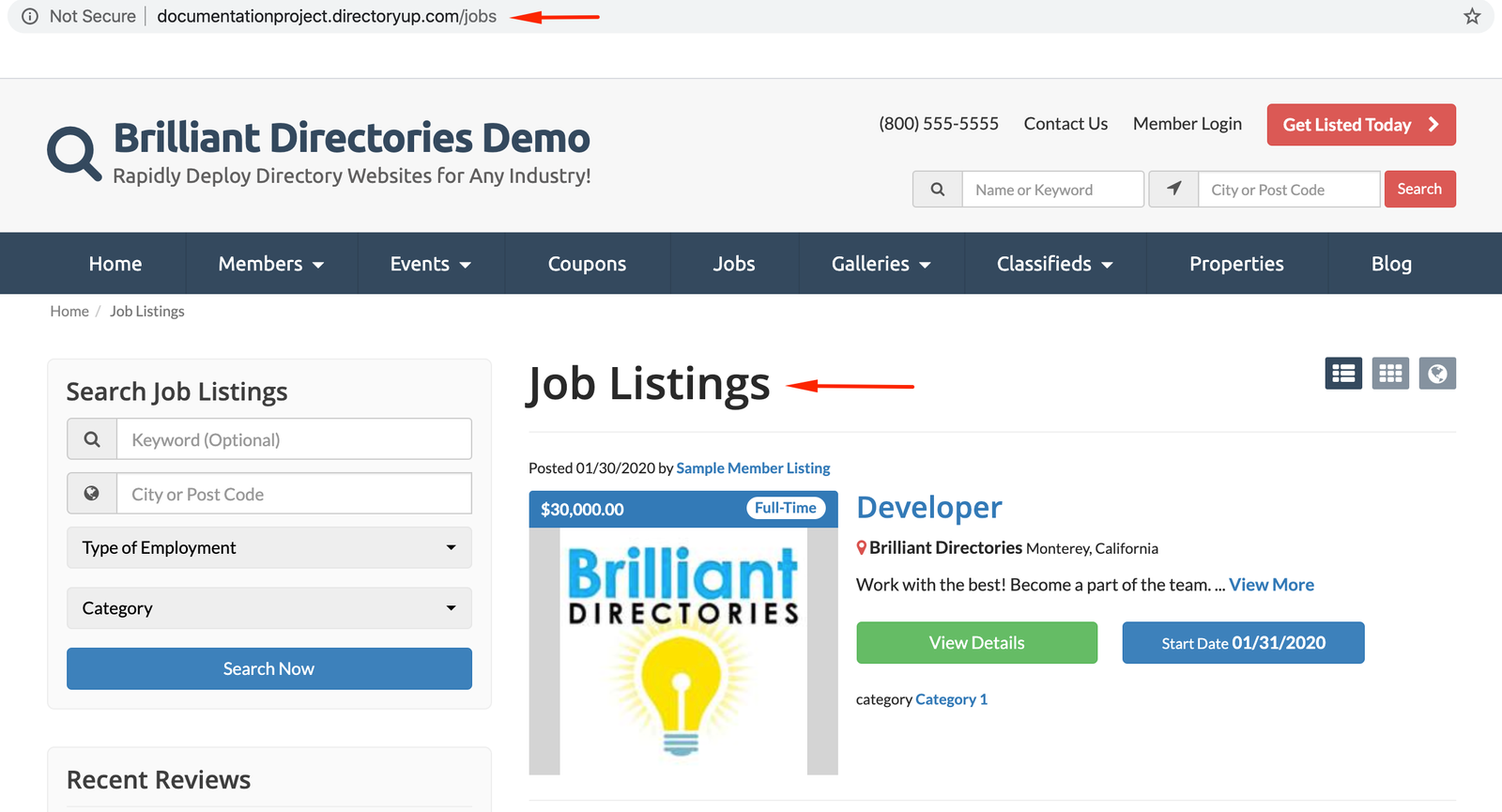
Task: Click the red map pin beside Brilliant Directories
Action: [x=861, y=547]
